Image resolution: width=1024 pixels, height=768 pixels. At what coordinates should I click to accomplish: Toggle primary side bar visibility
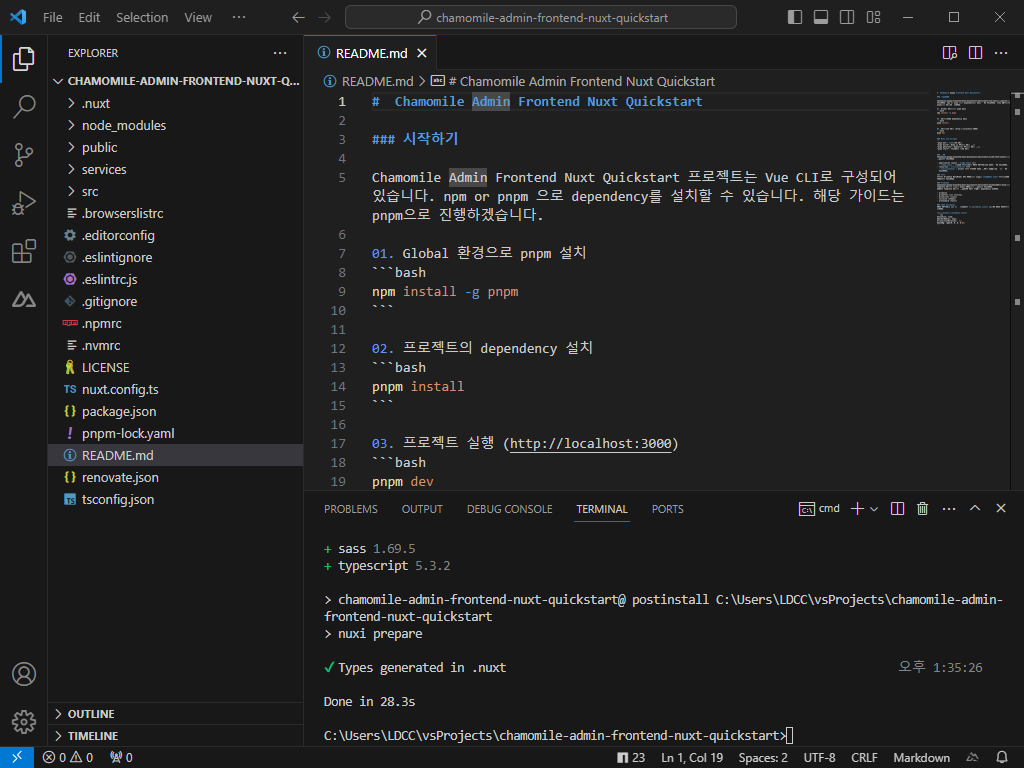point(795,17)
